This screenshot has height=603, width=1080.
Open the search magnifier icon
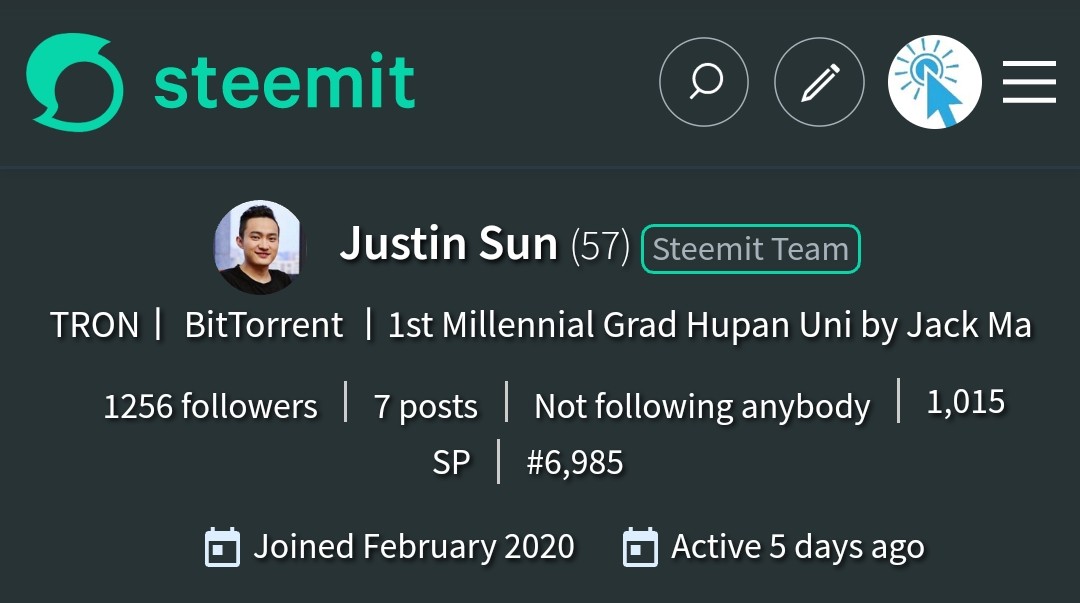pos(704,82)
